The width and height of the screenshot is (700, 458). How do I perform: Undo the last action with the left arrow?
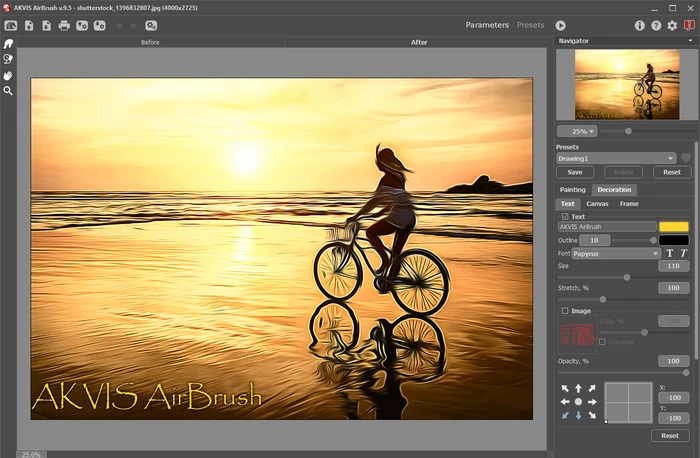click(x=119, y=25)
